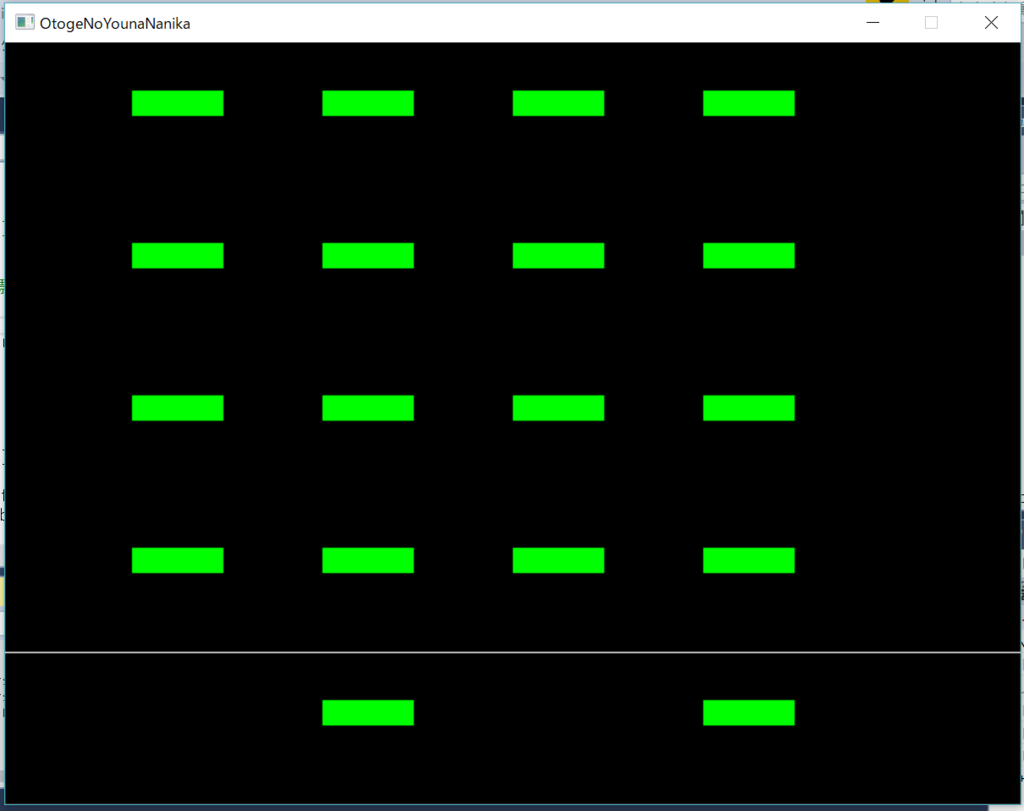Close the OtogeNoYounaNanika window
Image resolution: width=1024 pixels, height=811 pixels.
pos(991,23)
